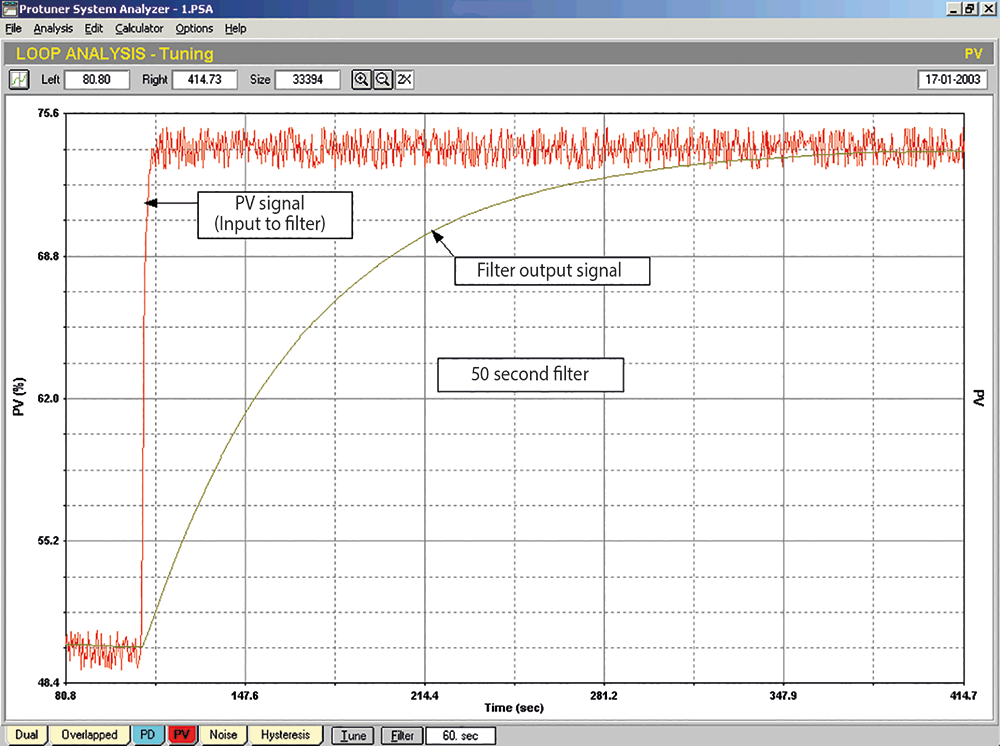Click the PV (%) vertical axis title
The height and width of the screenshot is (746, 1000).
tap(19, 397)
